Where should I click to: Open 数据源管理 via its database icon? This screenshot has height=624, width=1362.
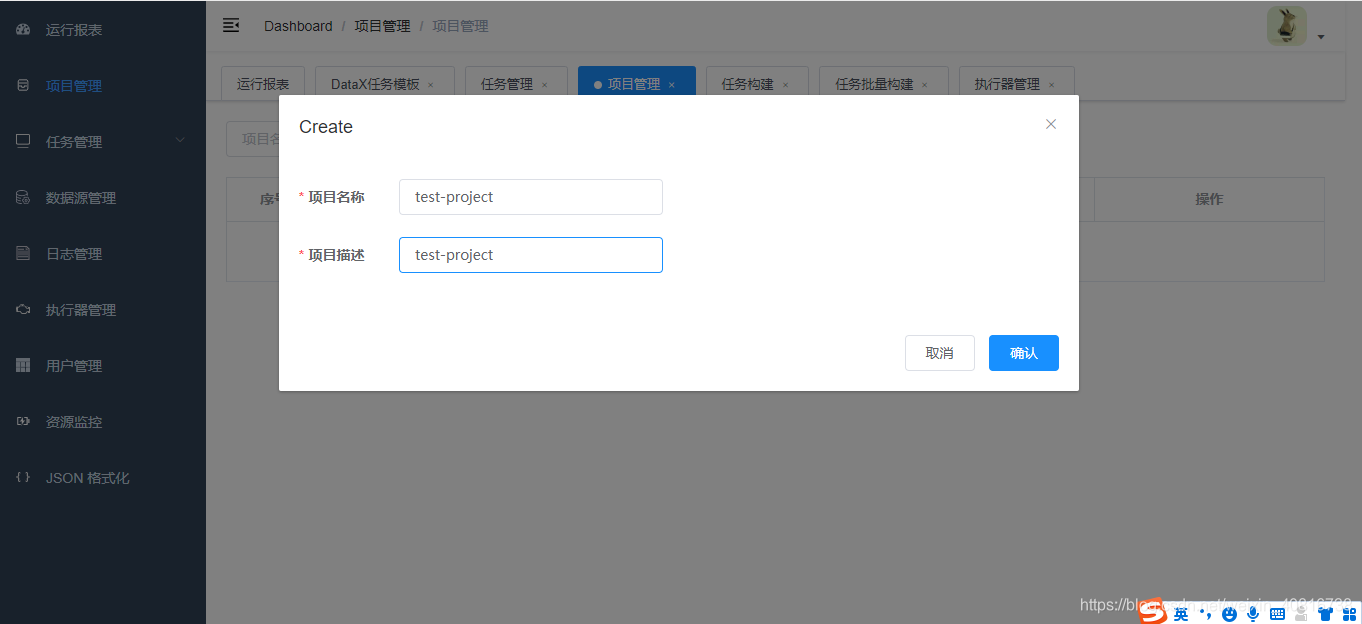coord(23,197)
